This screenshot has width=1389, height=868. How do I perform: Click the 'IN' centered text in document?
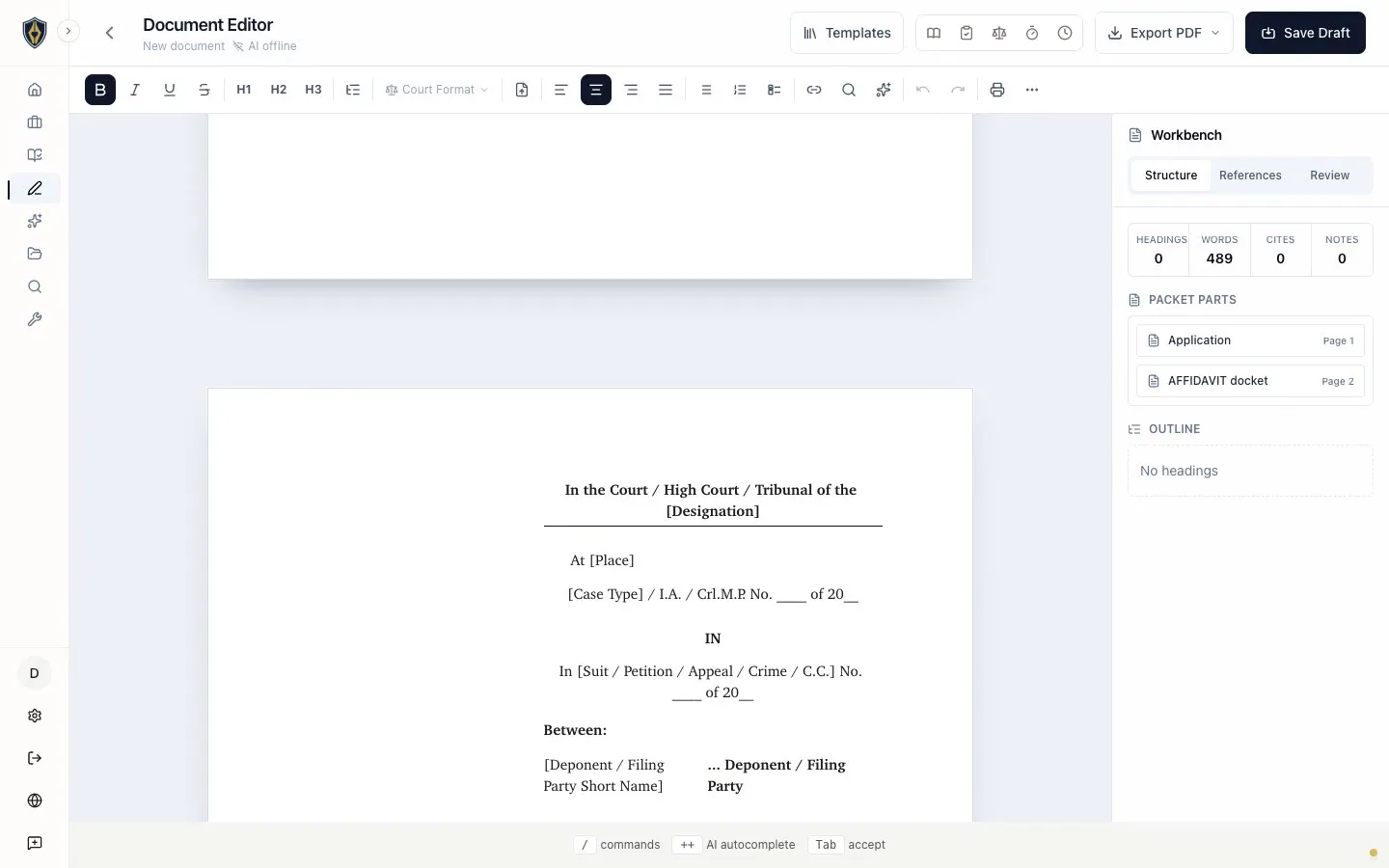click(713, 638)
